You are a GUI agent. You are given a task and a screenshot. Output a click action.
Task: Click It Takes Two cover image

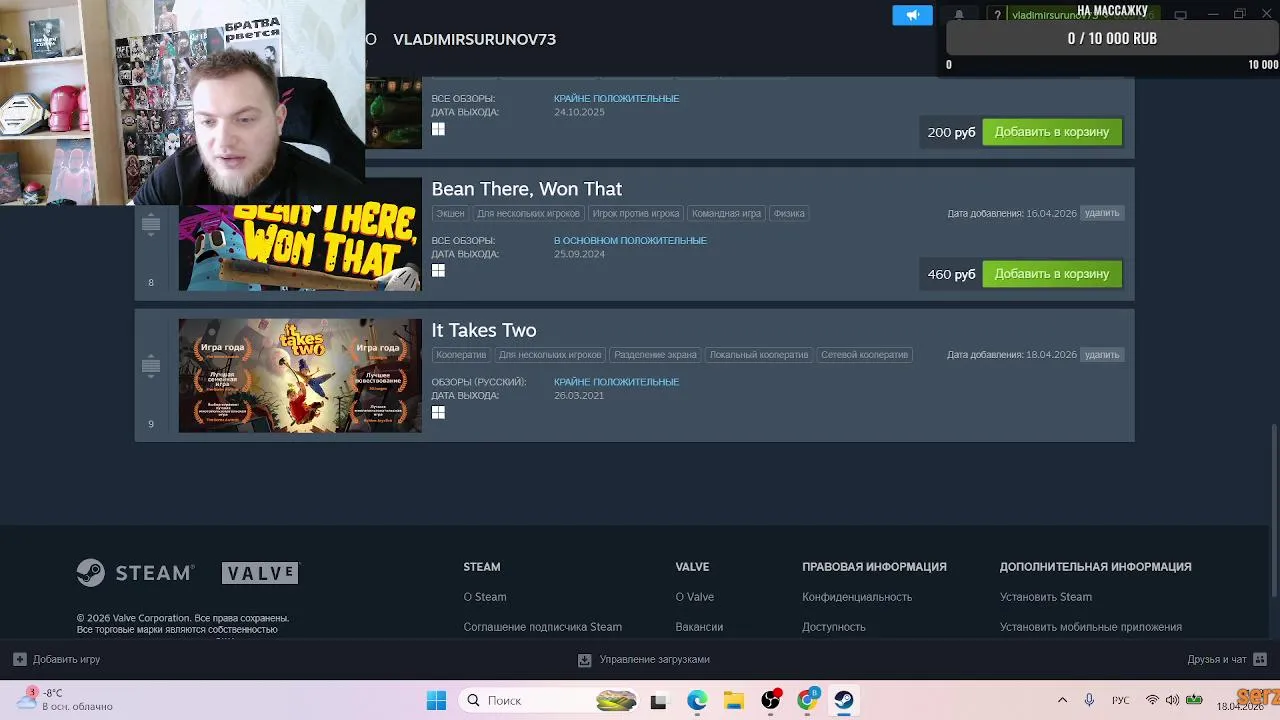tap(300, 376)
